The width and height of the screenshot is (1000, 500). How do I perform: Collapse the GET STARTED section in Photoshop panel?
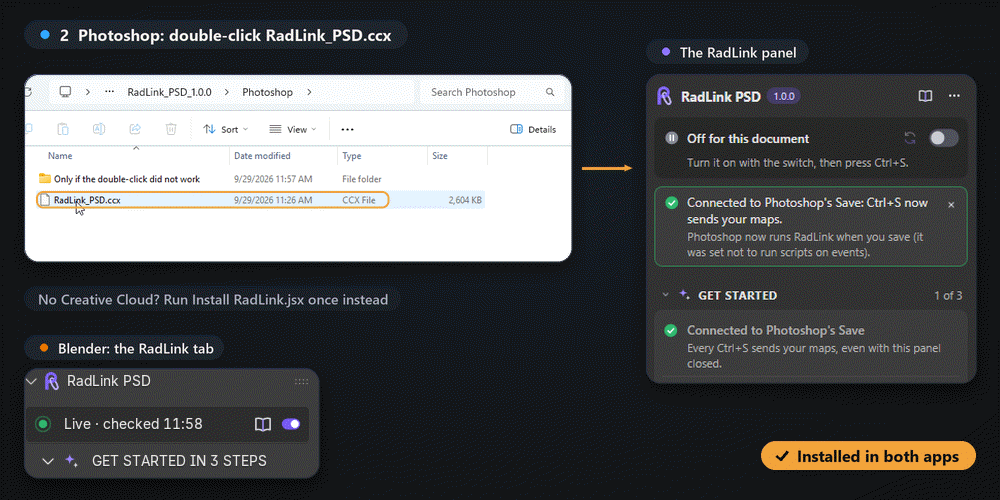pyautogui.click(x=665, y=295)
